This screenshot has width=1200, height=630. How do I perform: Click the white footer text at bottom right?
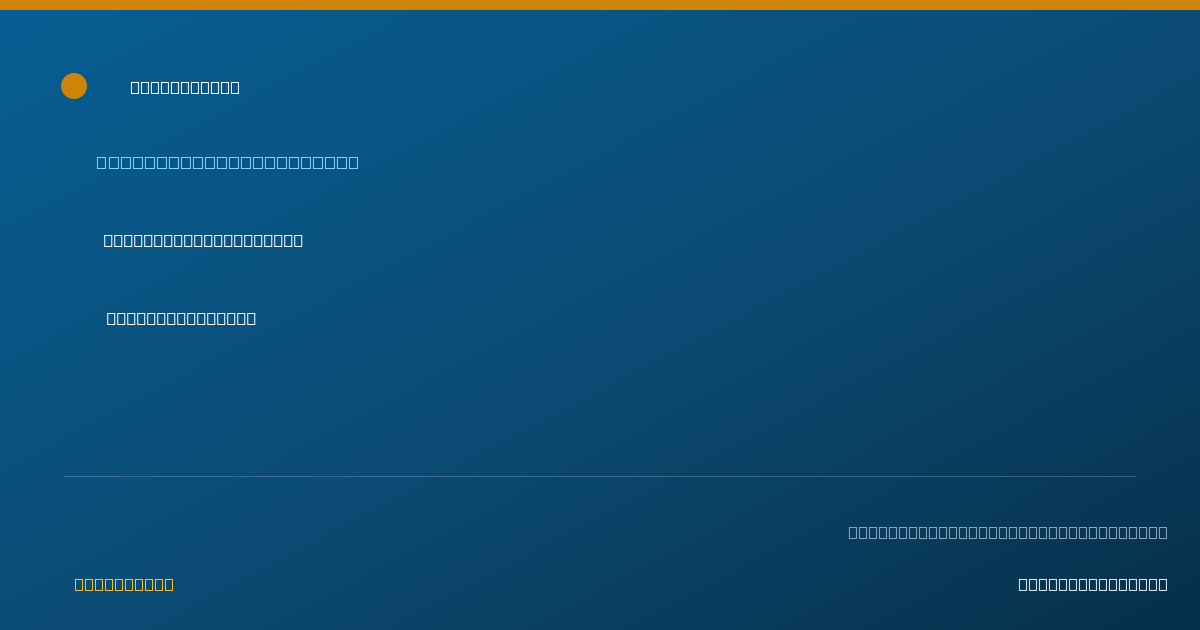pos(1093,584)
